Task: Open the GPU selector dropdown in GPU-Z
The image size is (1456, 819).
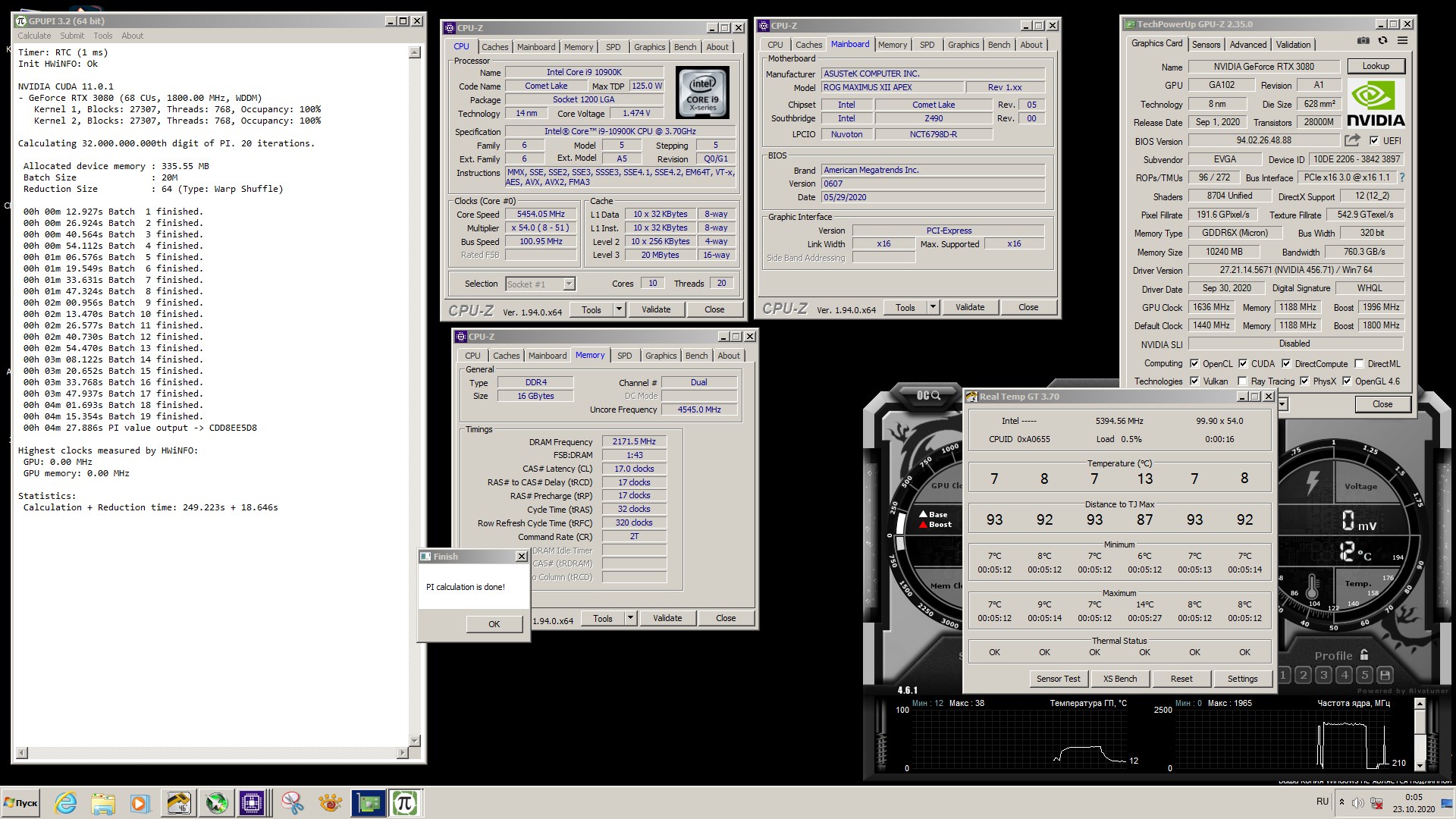Action: [x=1282, y=404]
